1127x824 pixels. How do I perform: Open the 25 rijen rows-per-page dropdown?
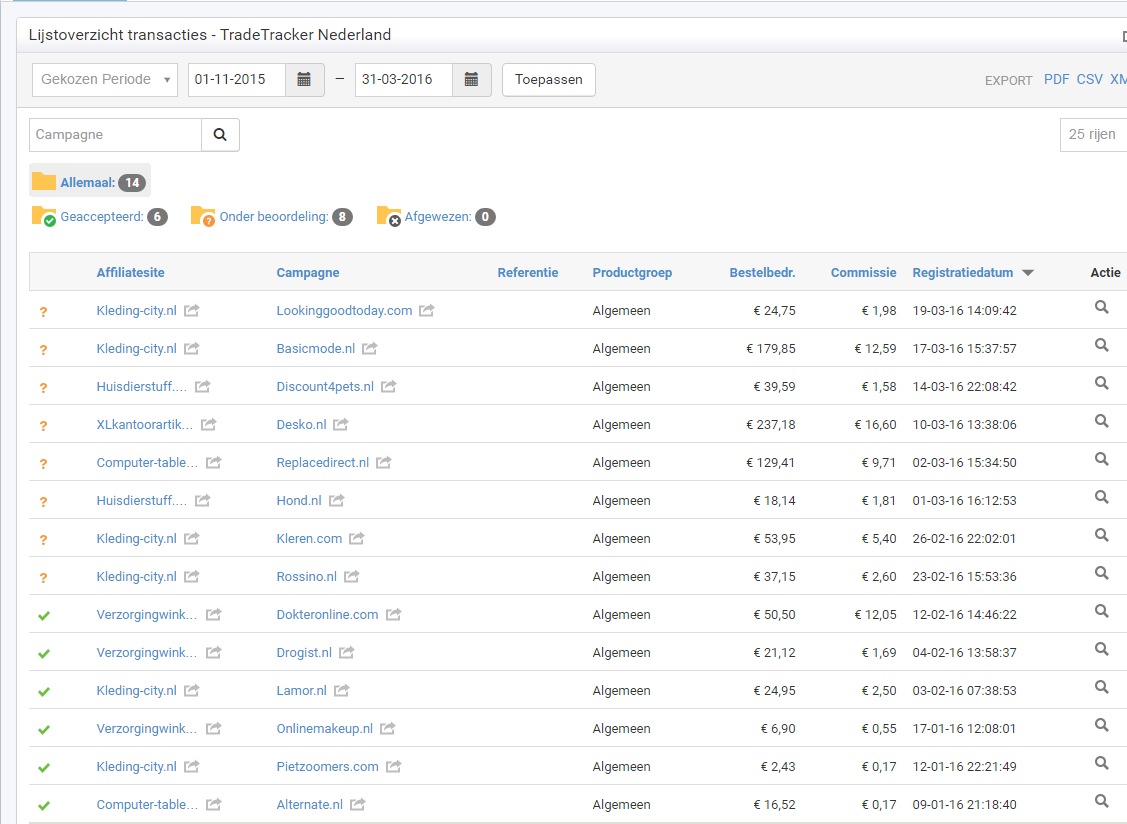click(1093, 135)
